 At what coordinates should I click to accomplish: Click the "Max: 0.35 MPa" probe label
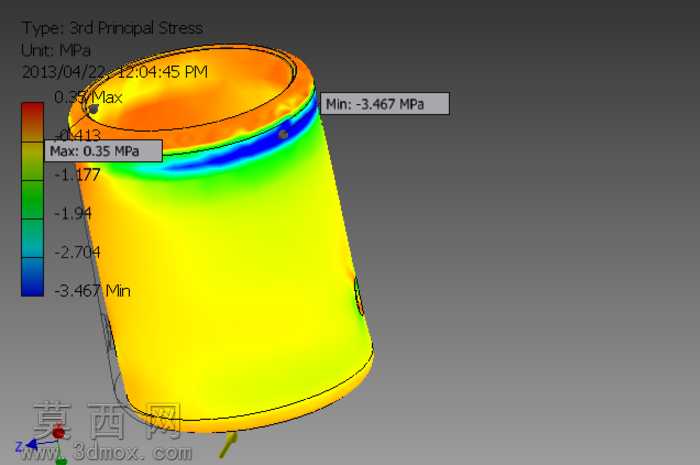(103, 151)
